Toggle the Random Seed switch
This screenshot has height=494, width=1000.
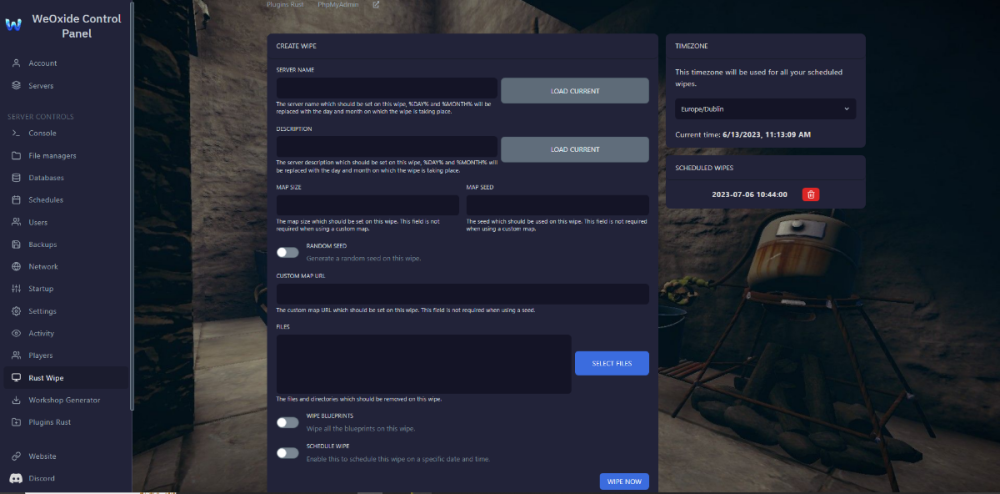pyautogui.click(x=288, y=252)
